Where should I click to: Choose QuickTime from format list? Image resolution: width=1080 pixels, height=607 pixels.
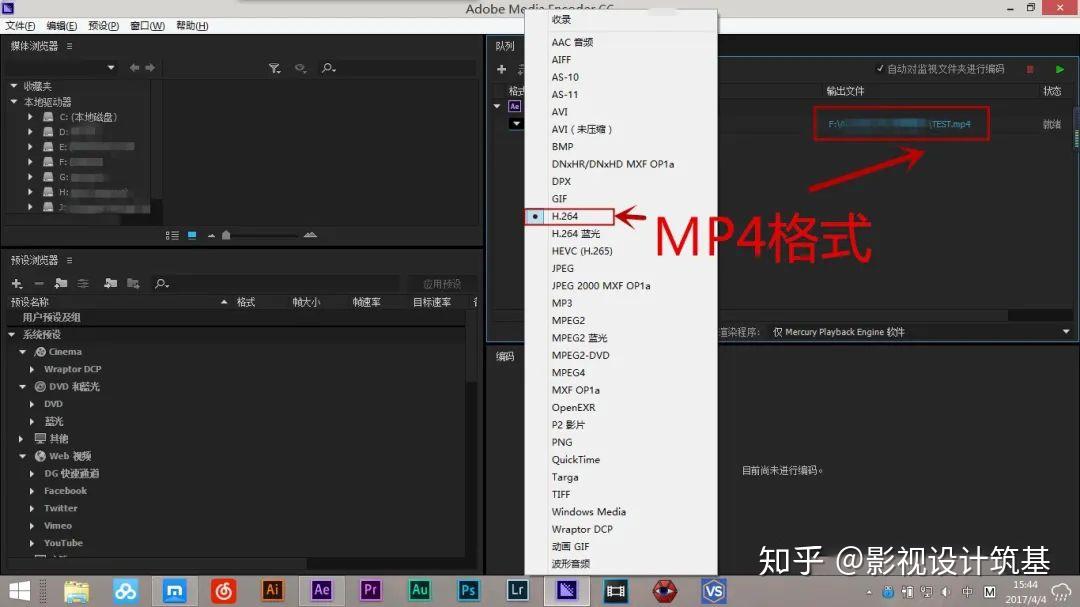pyautogui.click(x=576, y=460)
